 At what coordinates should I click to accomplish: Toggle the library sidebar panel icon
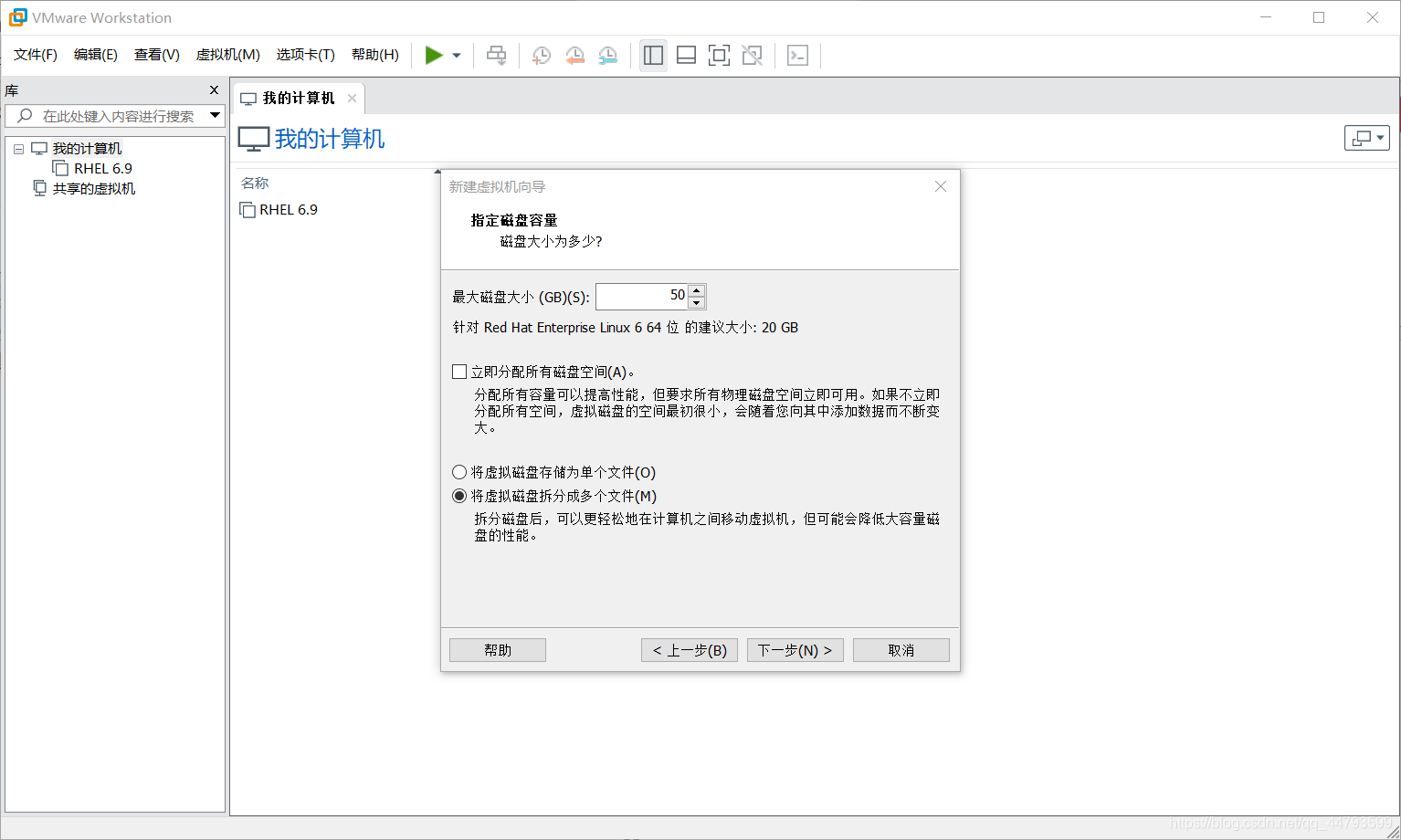click(x=653, y=55)
